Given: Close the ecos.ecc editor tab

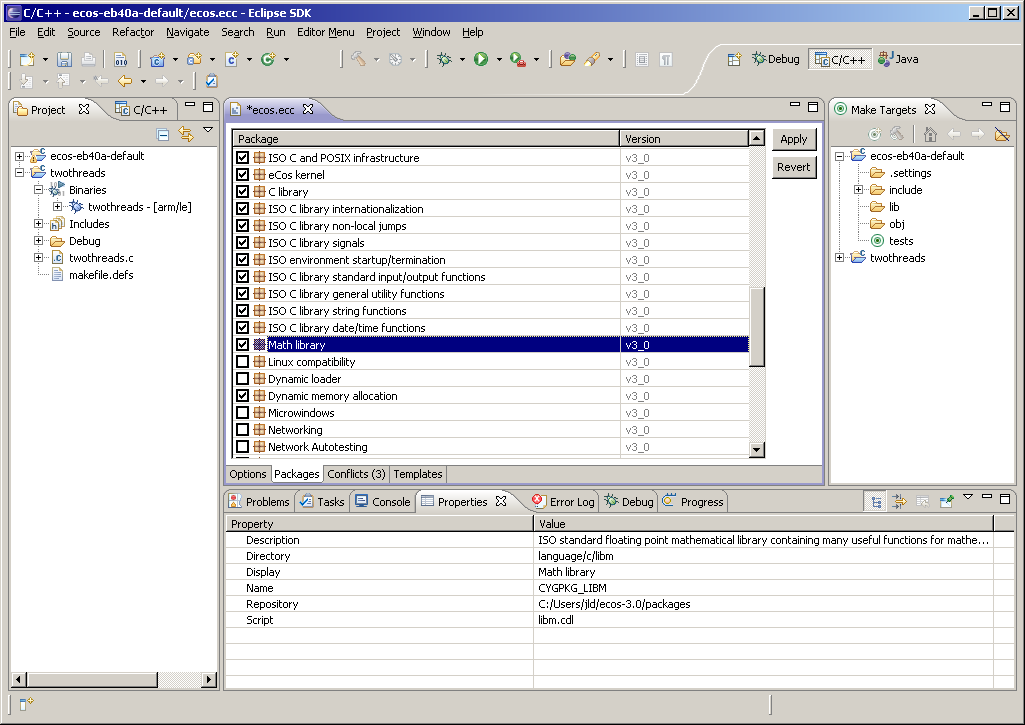Looking at the screenshot, I should point(308,109).
